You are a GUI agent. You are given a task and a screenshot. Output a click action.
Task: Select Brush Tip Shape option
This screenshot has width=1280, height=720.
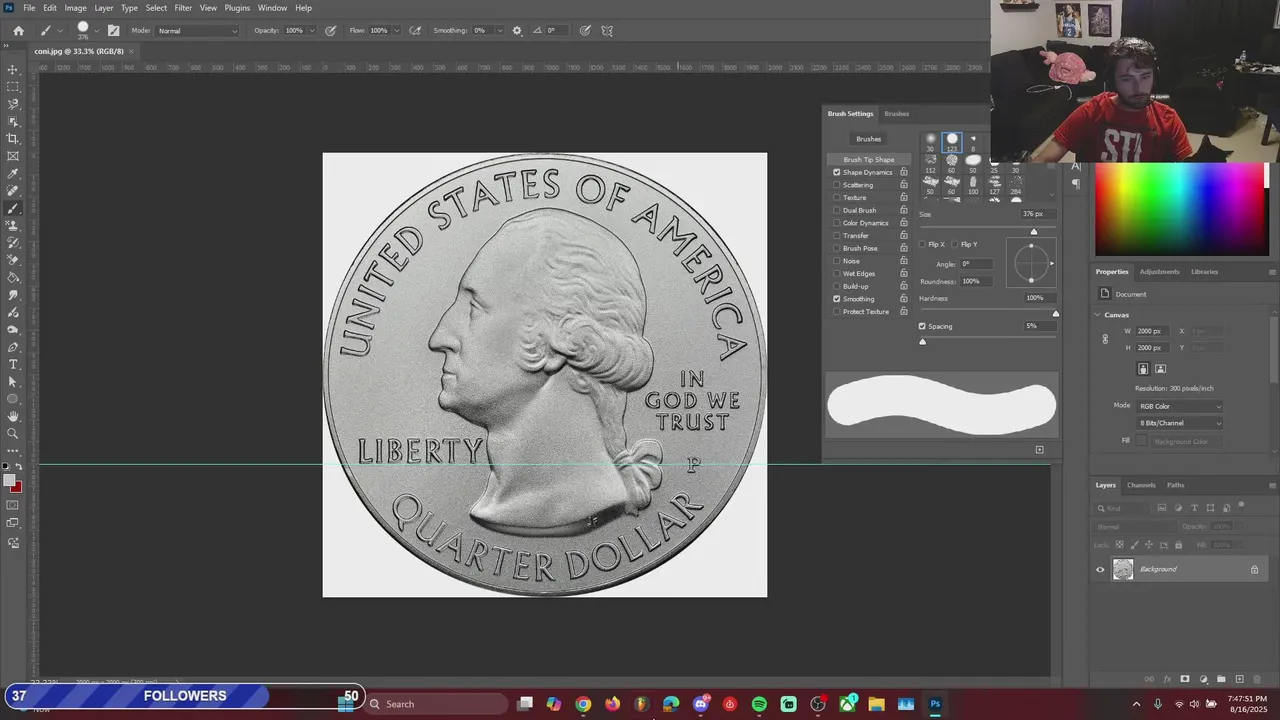pyautogui.click(x=869, y=160)
